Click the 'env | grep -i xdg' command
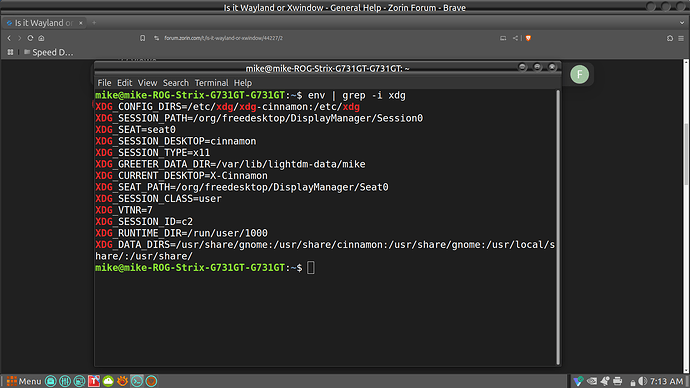 (356, 95)
